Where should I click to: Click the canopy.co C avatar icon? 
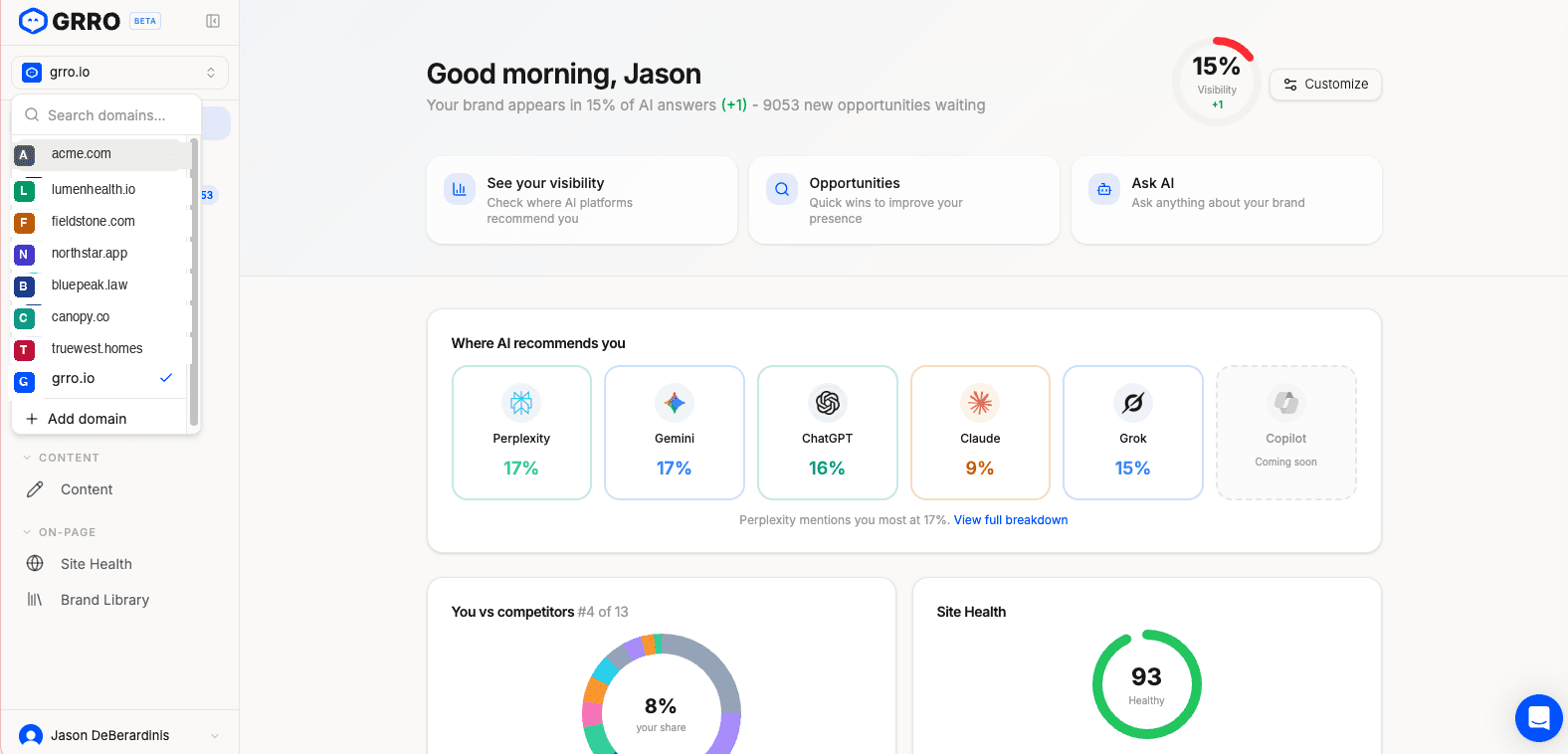tap(24, 317)
